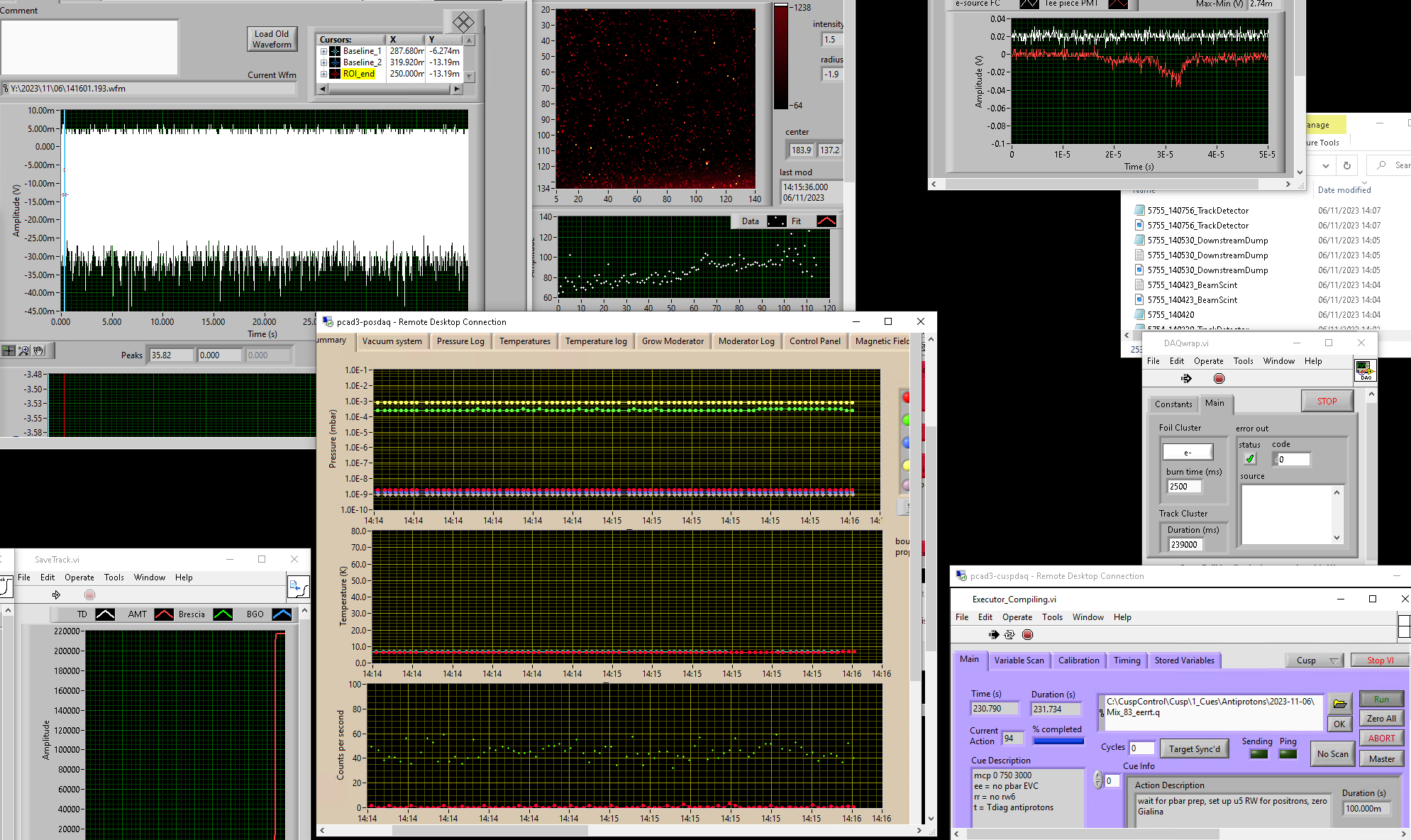Click the cursor mover diamond icon
This screenshot has height=840, width=1411.
[x=463, y=22]
